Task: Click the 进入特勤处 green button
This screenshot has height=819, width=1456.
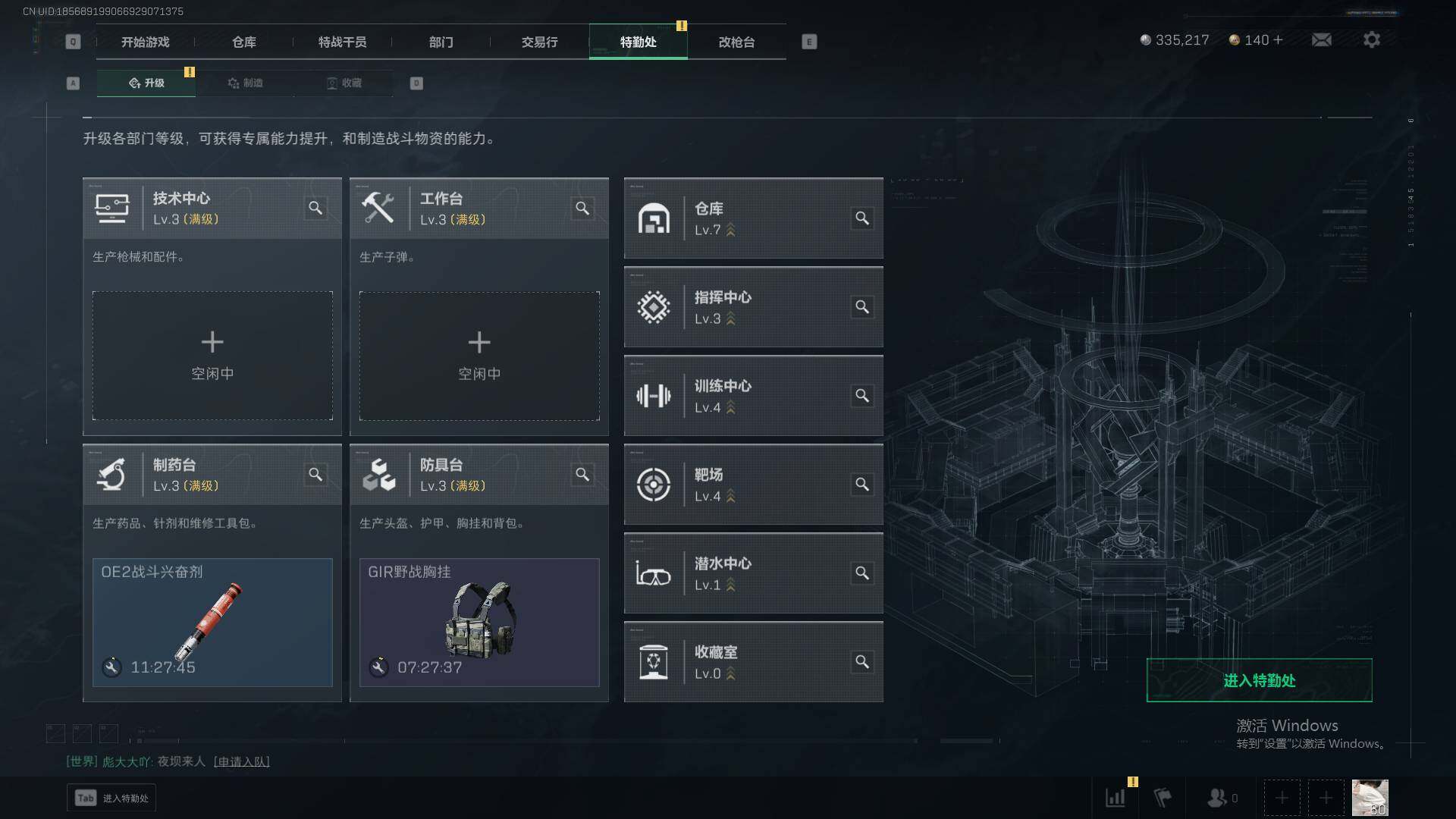Action: point(1259,680)
